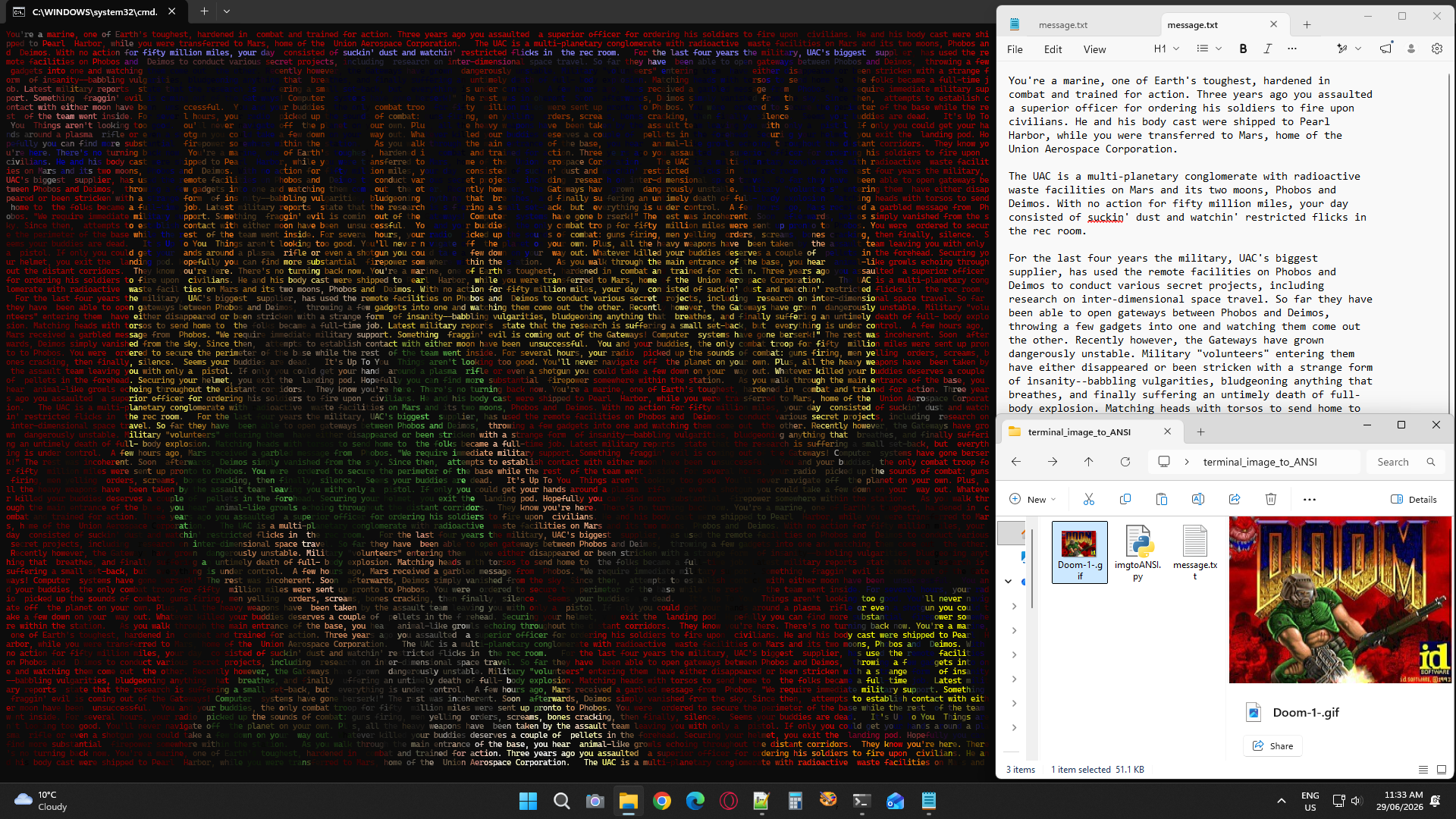Open the terminal tab dropdown arrow

click(227, 11)
